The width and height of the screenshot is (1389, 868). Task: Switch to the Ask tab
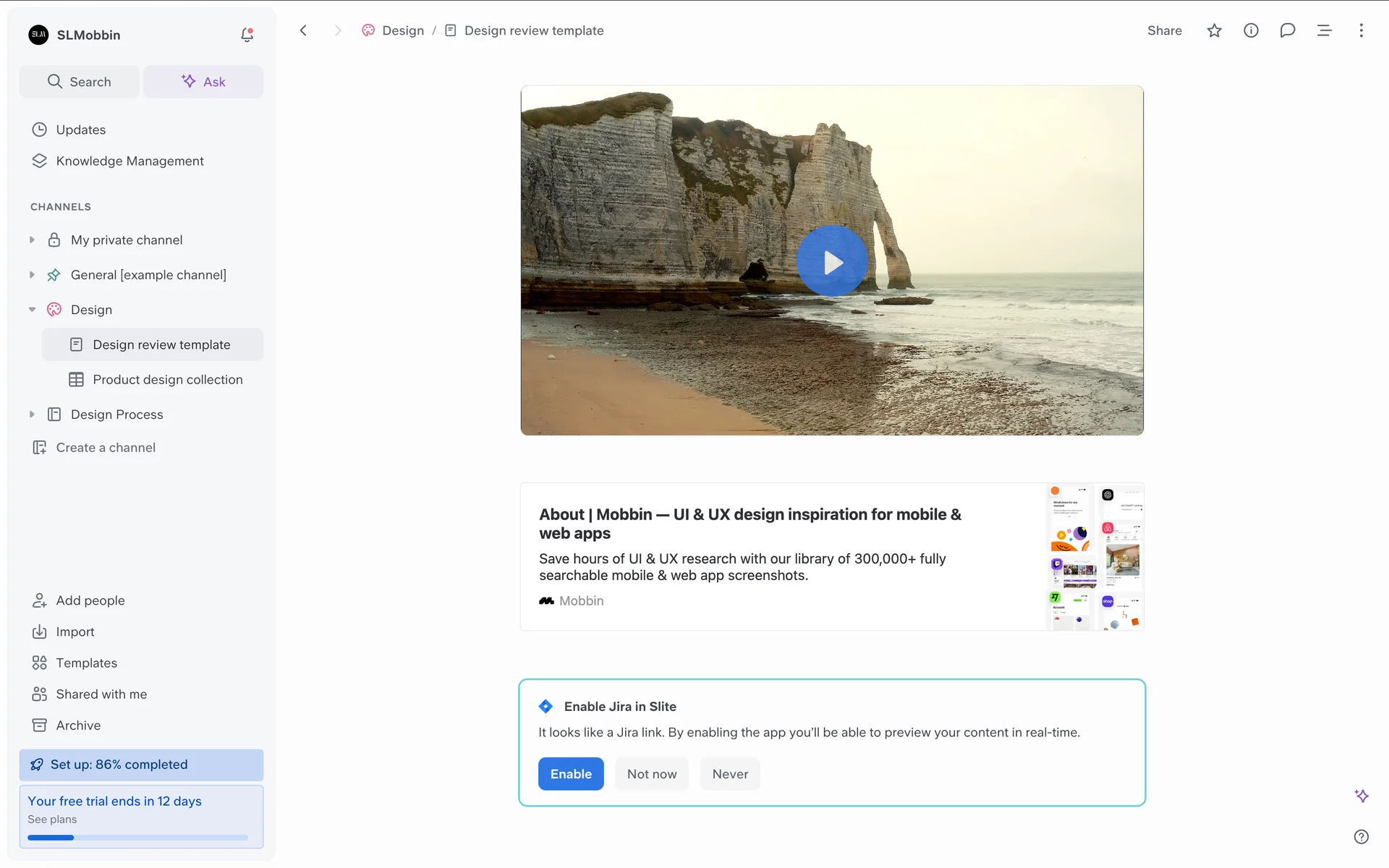click(203, 82)
